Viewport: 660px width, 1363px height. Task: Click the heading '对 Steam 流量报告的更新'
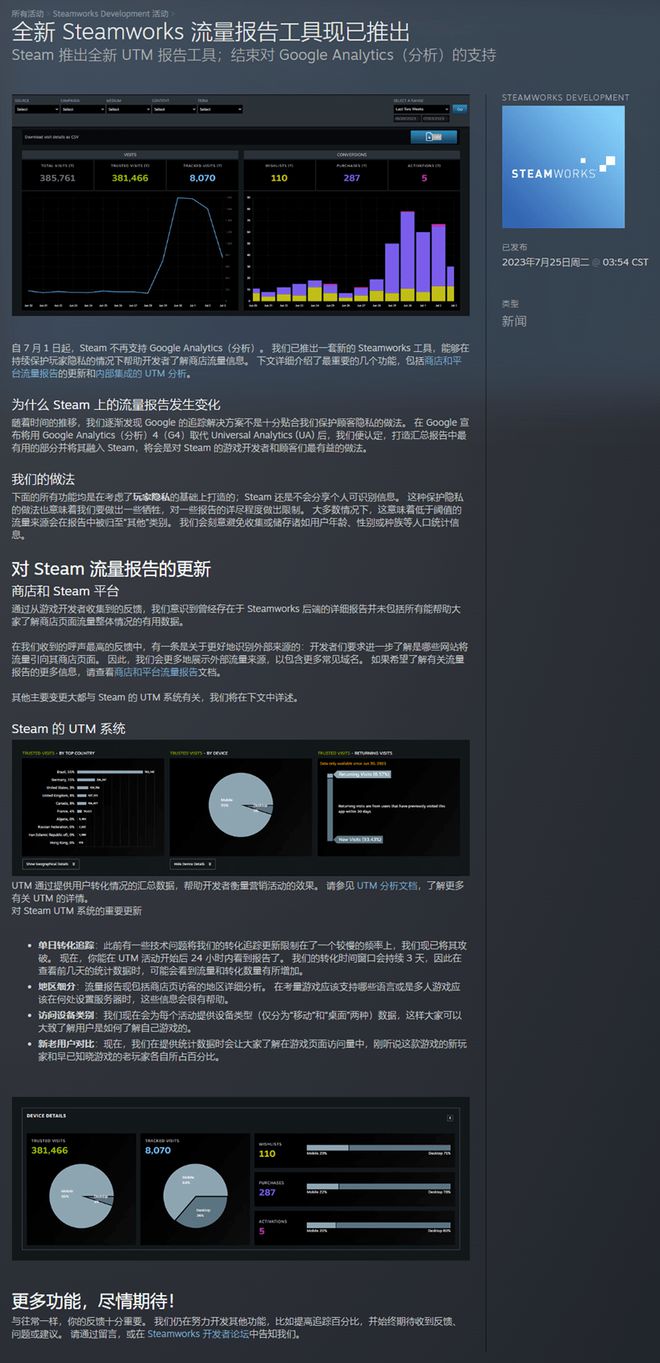point(111,569)
